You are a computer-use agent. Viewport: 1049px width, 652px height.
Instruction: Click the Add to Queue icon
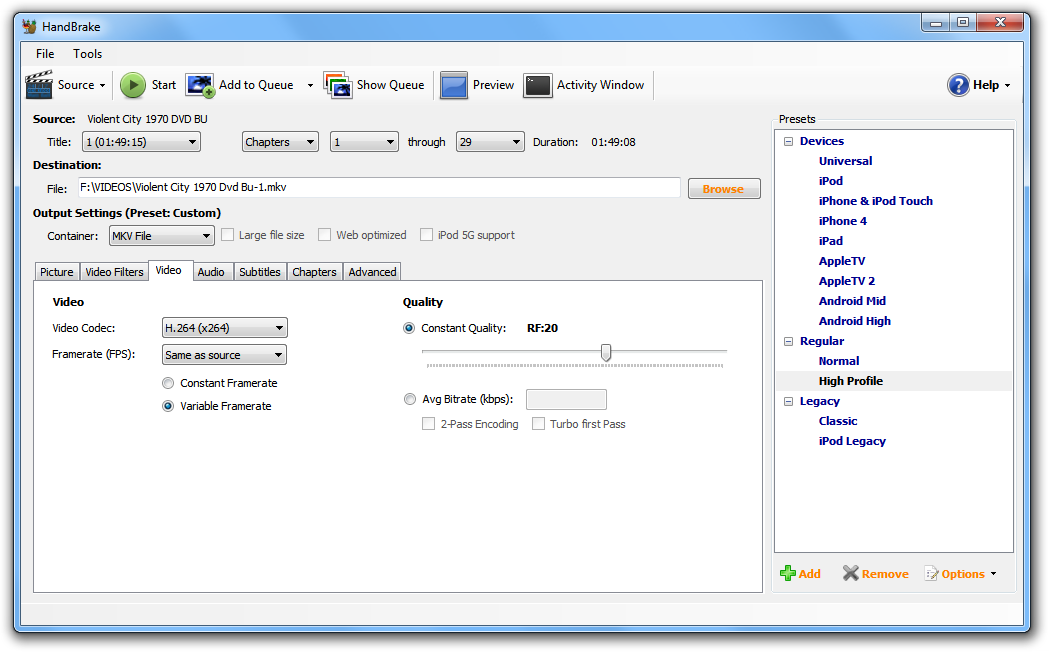(x=200, y=86)
